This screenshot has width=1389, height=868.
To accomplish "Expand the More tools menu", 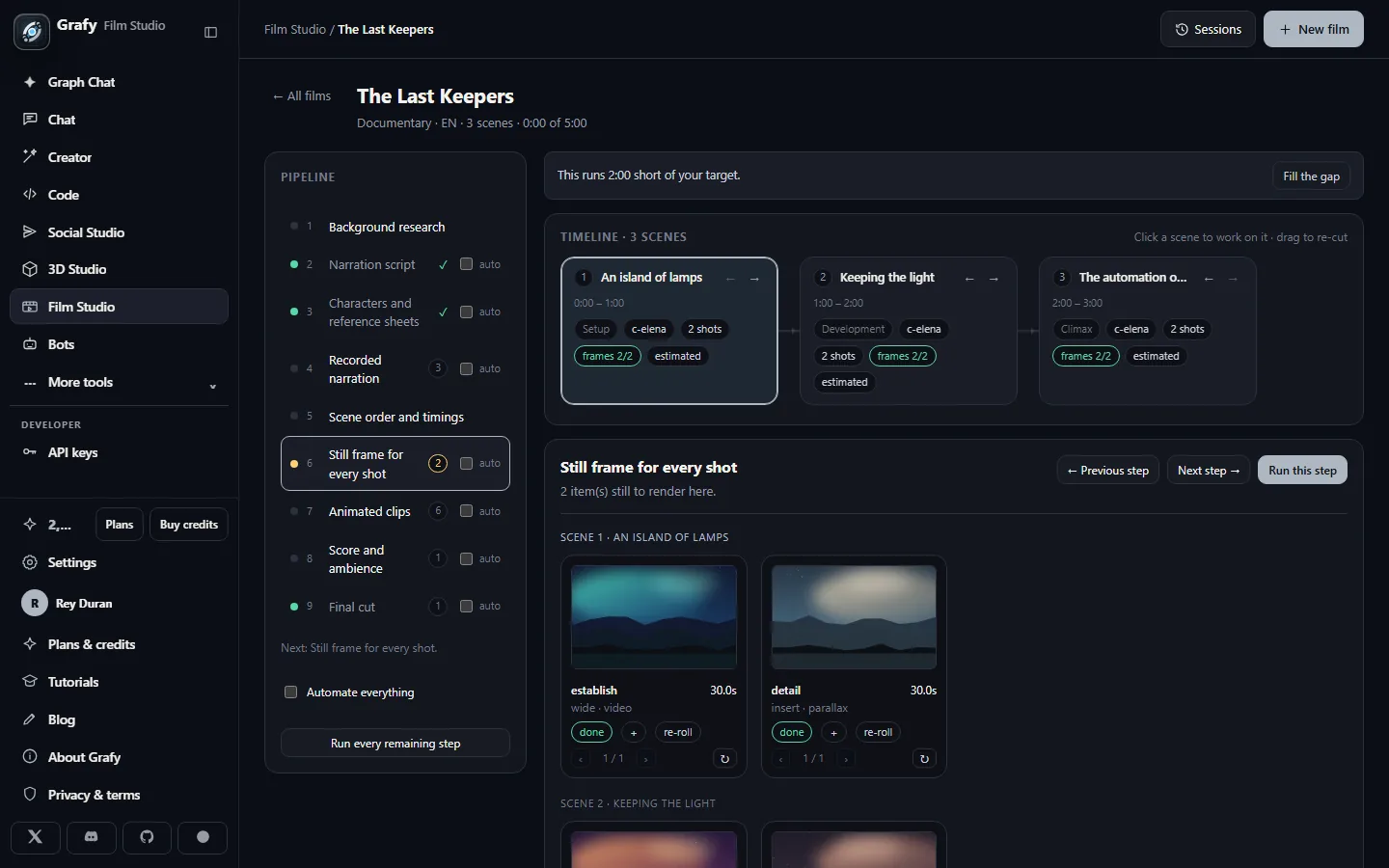I will (119, 382).
